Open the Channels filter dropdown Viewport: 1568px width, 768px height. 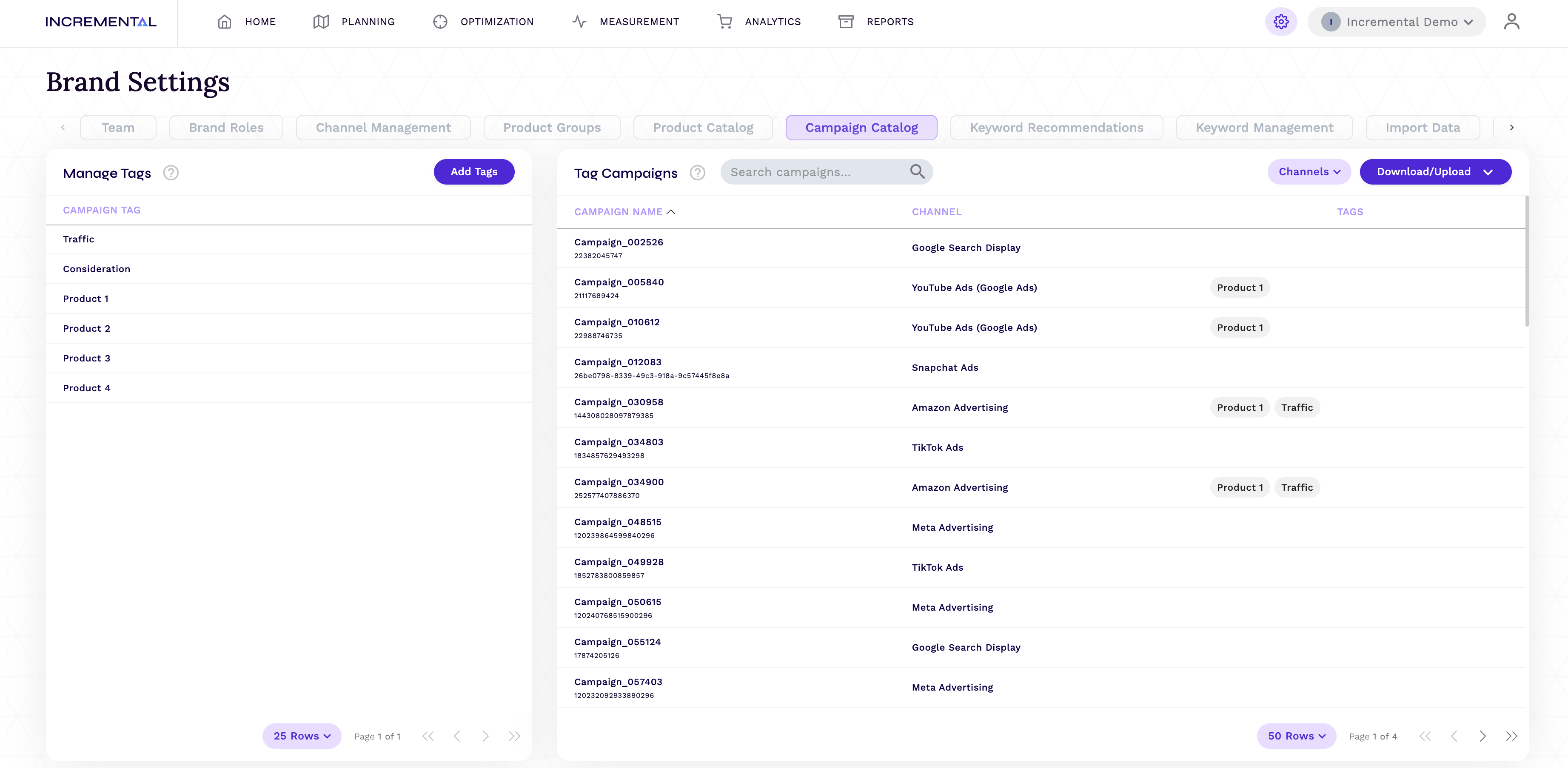pyautogui.click(x=1309, y=172)
